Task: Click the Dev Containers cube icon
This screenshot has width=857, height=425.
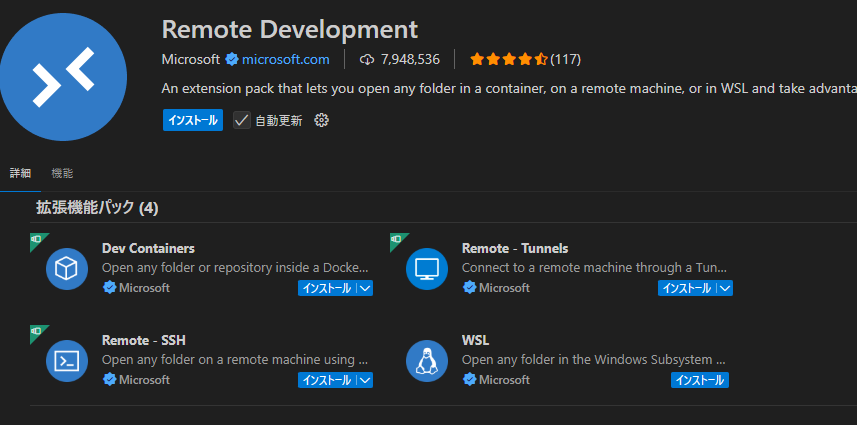Action: (67, 269)
